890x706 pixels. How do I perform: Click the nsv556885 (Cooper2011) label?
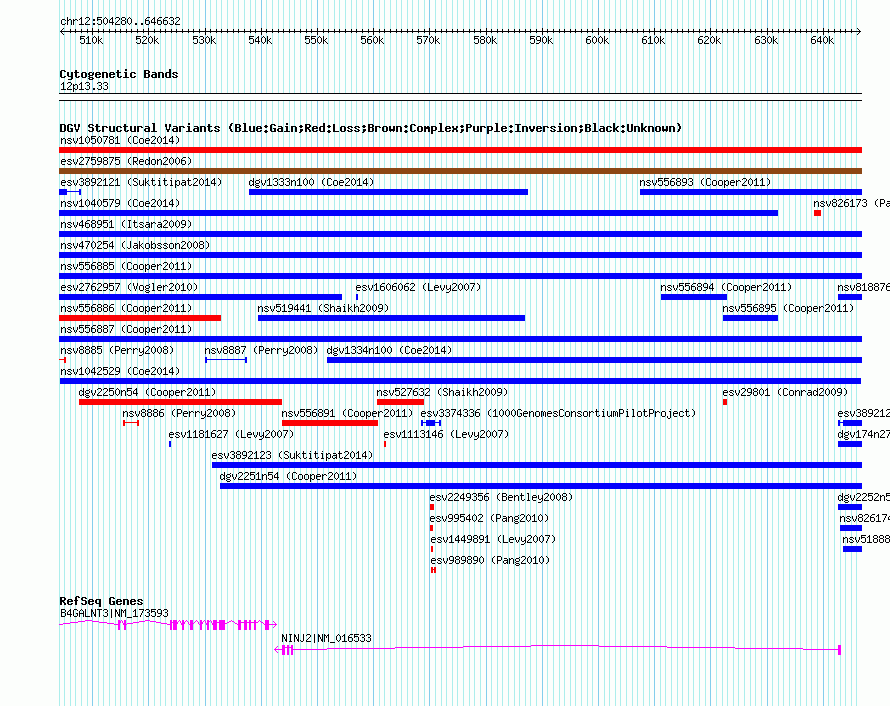(x=126, y=266)
